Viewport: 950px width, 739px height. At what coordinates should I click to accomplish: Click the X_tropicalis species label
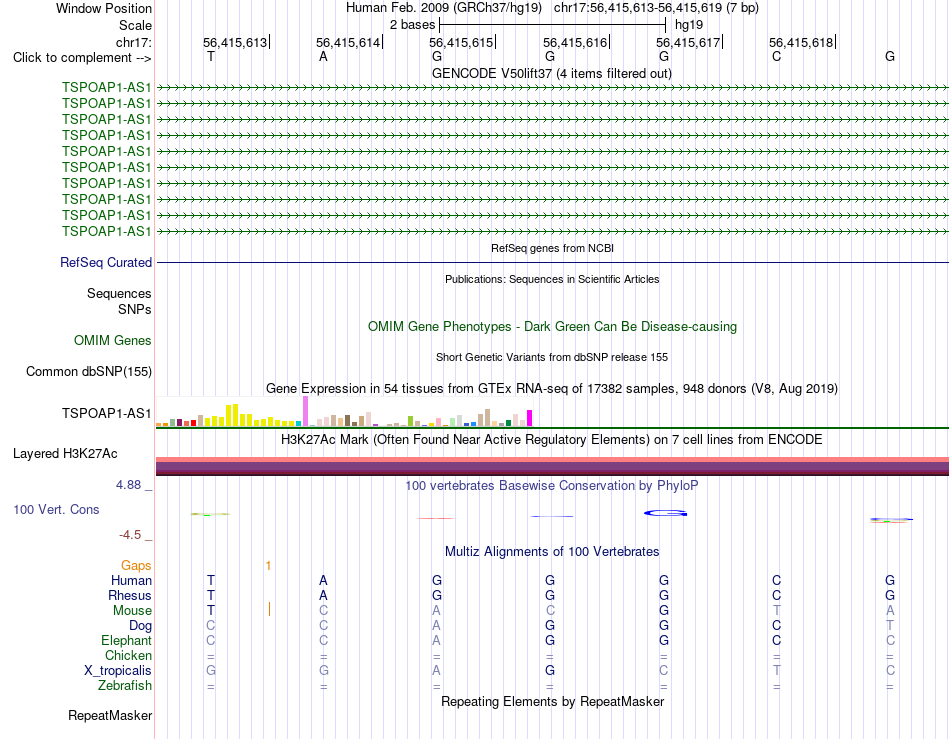point(118,671)
